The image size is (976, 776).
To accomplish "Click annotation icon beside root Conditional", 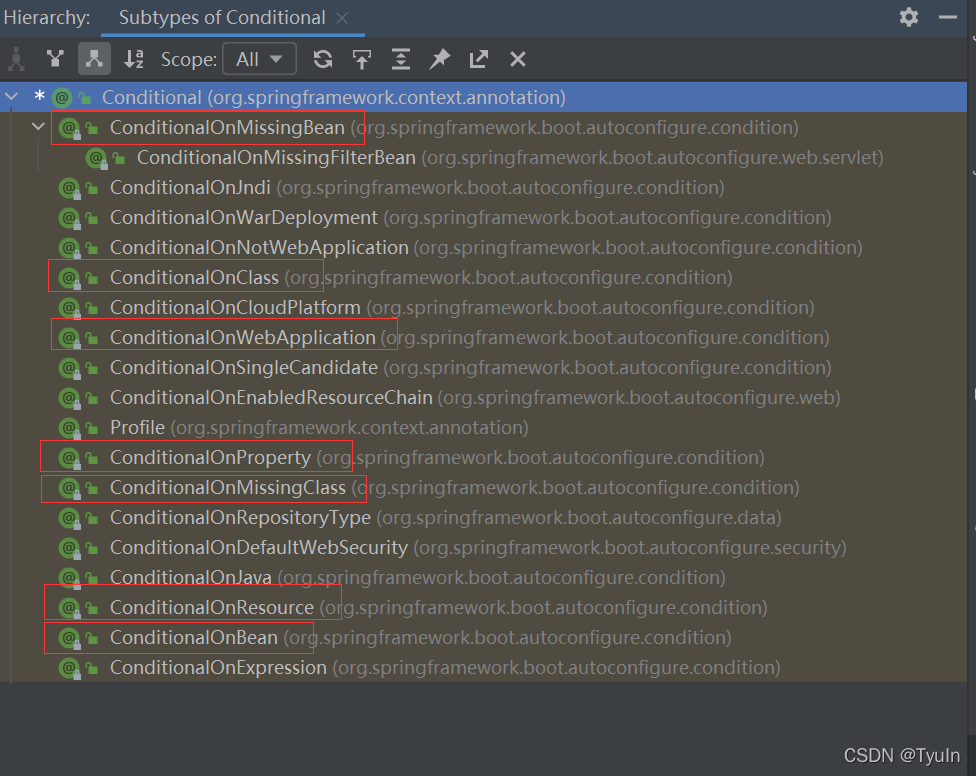I will [x=62, y=97].
